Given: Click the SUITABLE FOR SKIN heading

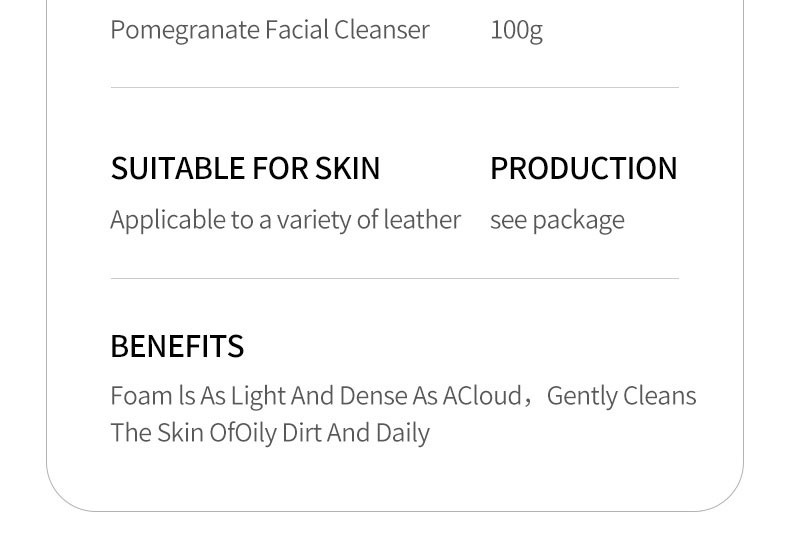Looking at the screenshot, I should (245, 168).
